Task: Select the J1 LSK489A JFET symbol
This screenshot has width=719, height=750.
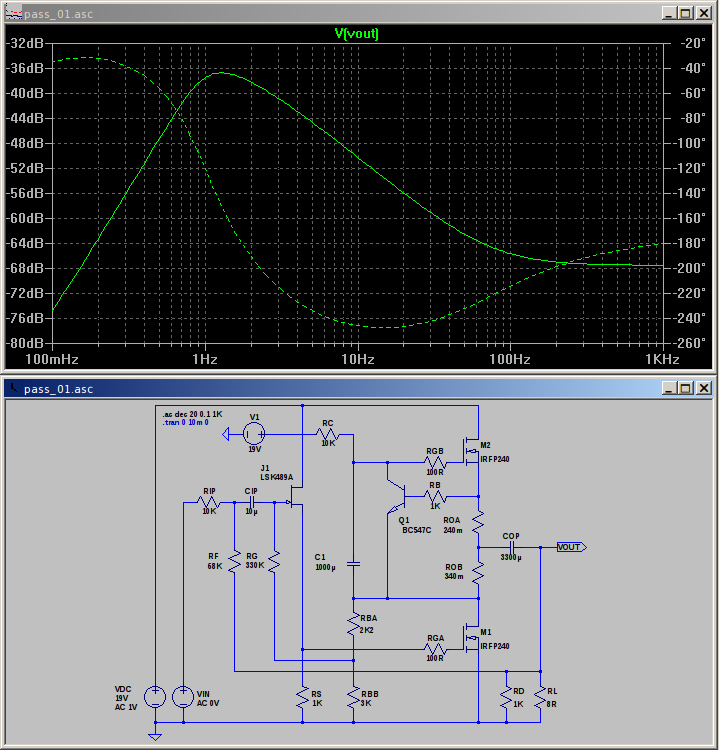Action: 296,496
